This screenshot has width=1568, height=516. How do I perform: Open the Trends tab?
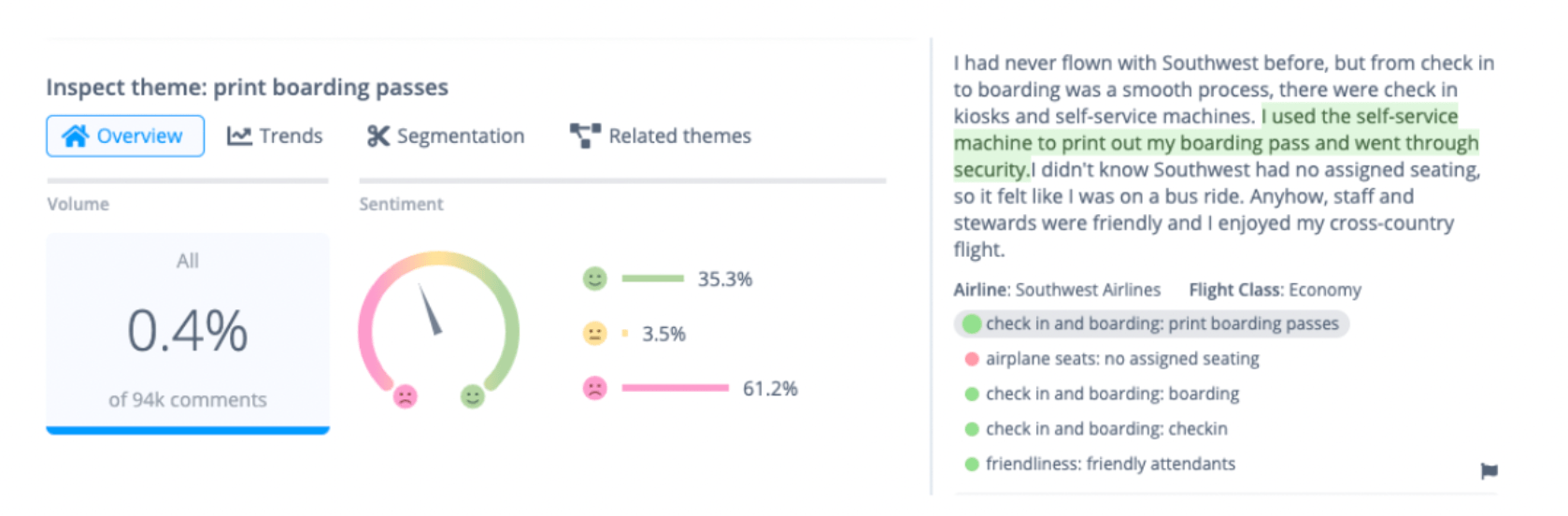point(275,136)
